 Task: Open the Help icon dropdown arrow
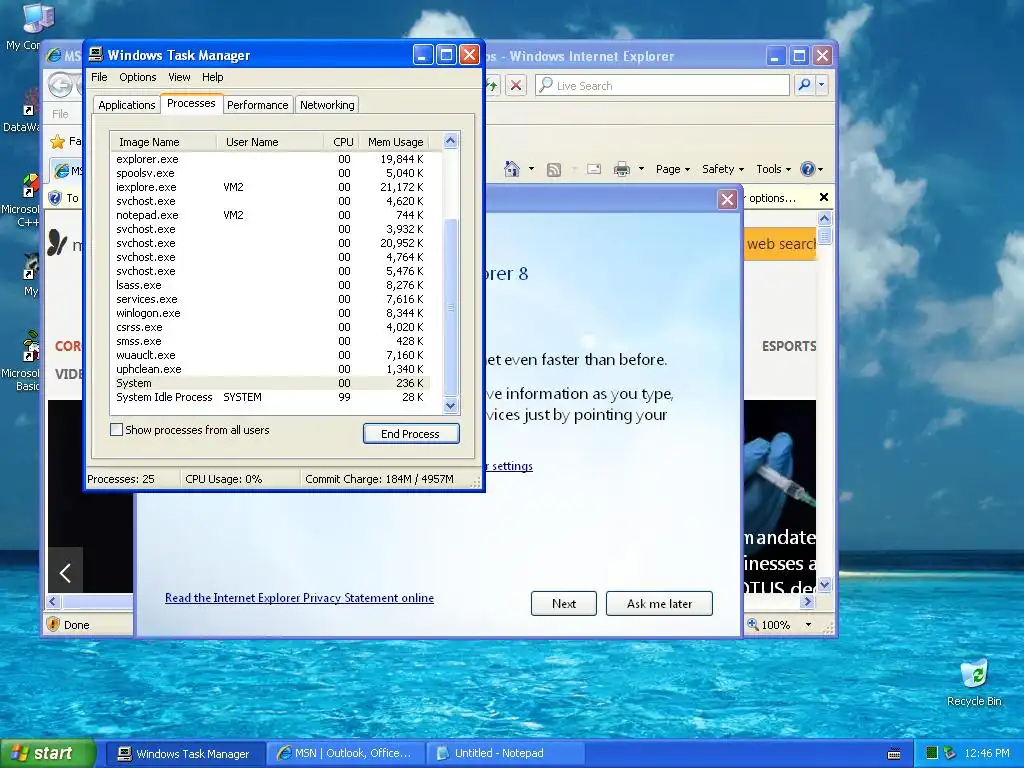tap(820, 169)
